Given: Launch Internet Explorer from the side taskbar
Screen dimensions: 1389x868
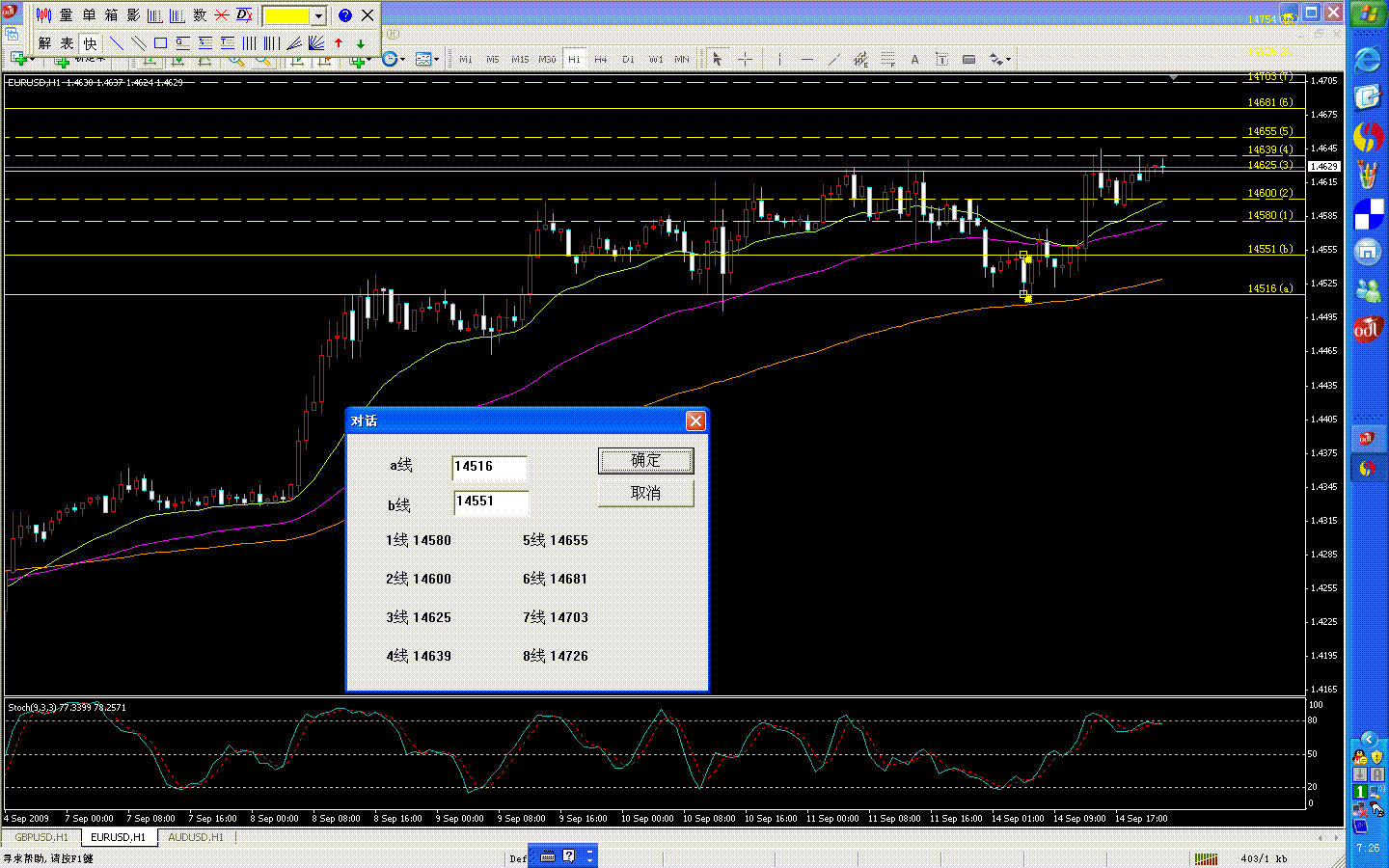Looking at the screenshot, I should [1368, 60].
